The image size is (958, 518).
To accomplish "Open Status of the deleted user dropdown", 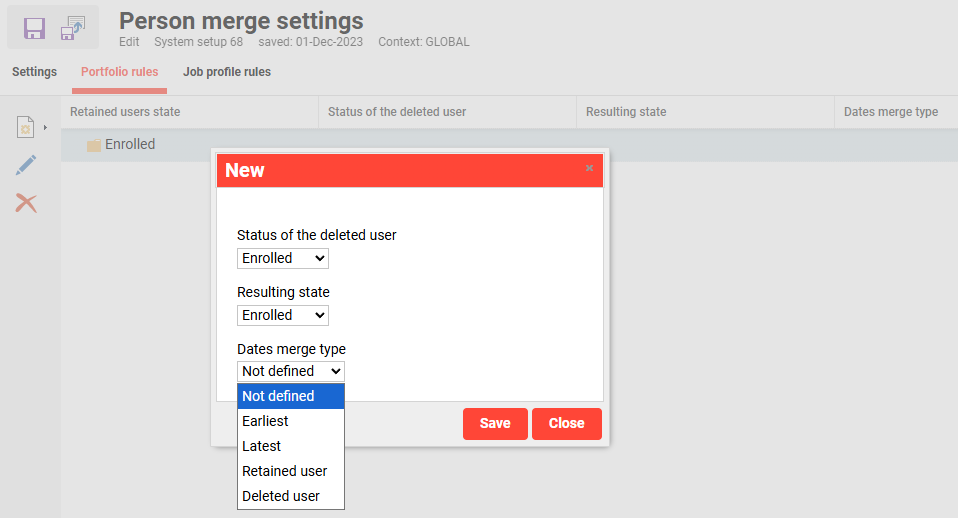I will click(x=283, y=258).
